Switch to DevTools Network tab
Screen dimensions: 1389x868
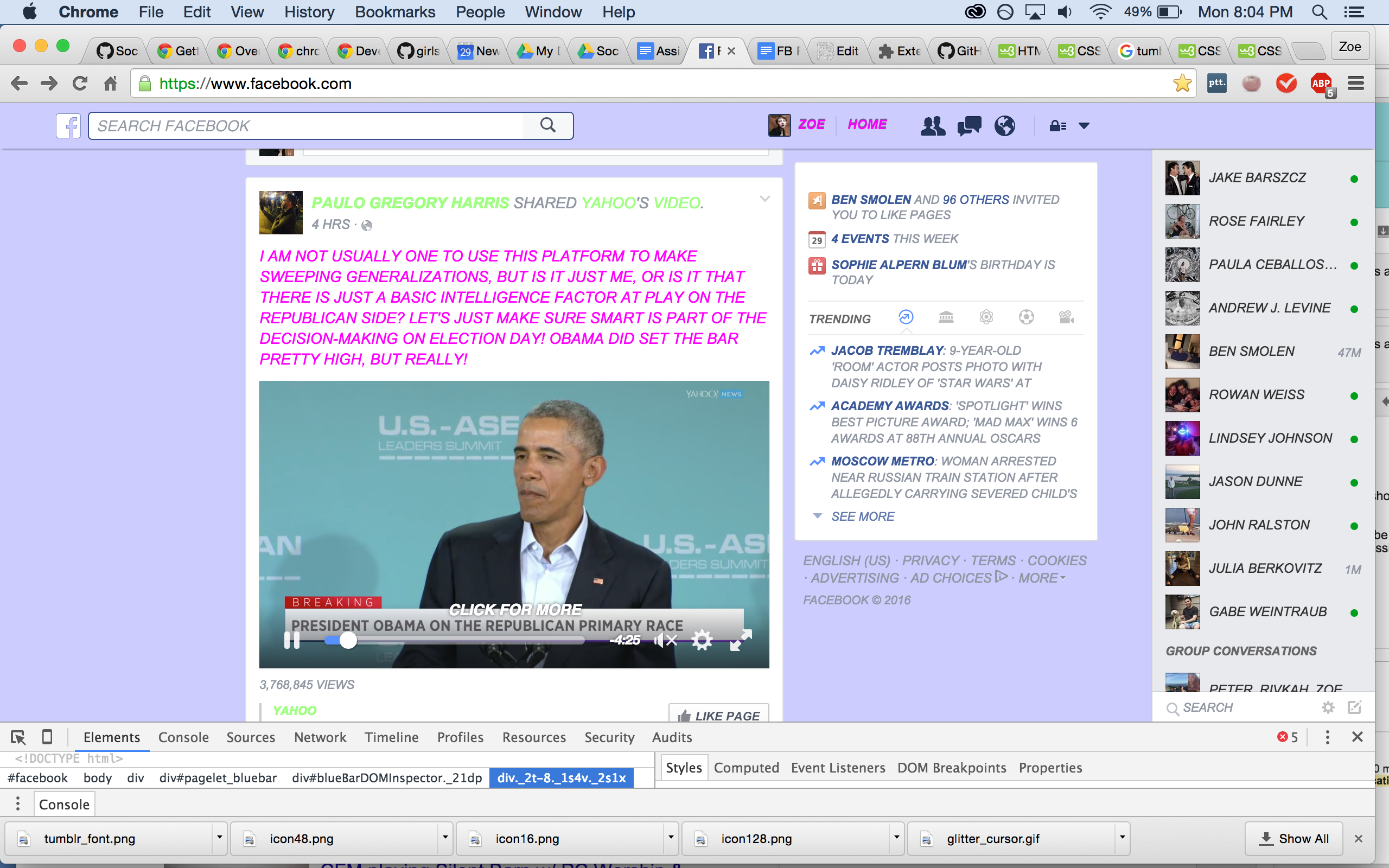click(x=320, y=737)
